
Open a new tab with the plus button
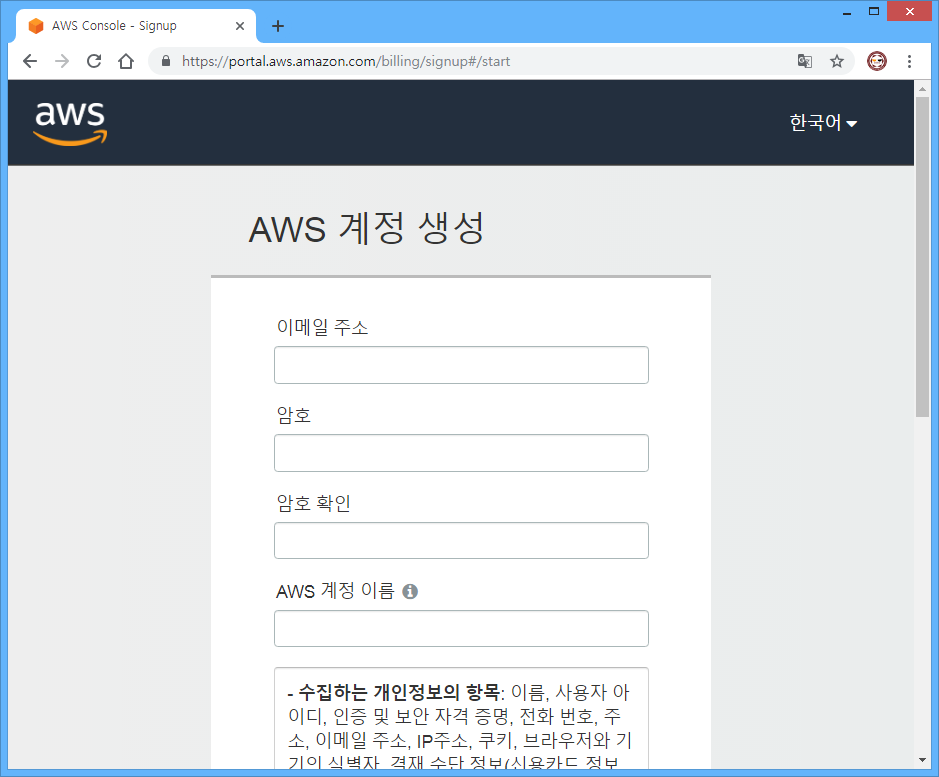point(278,26)
